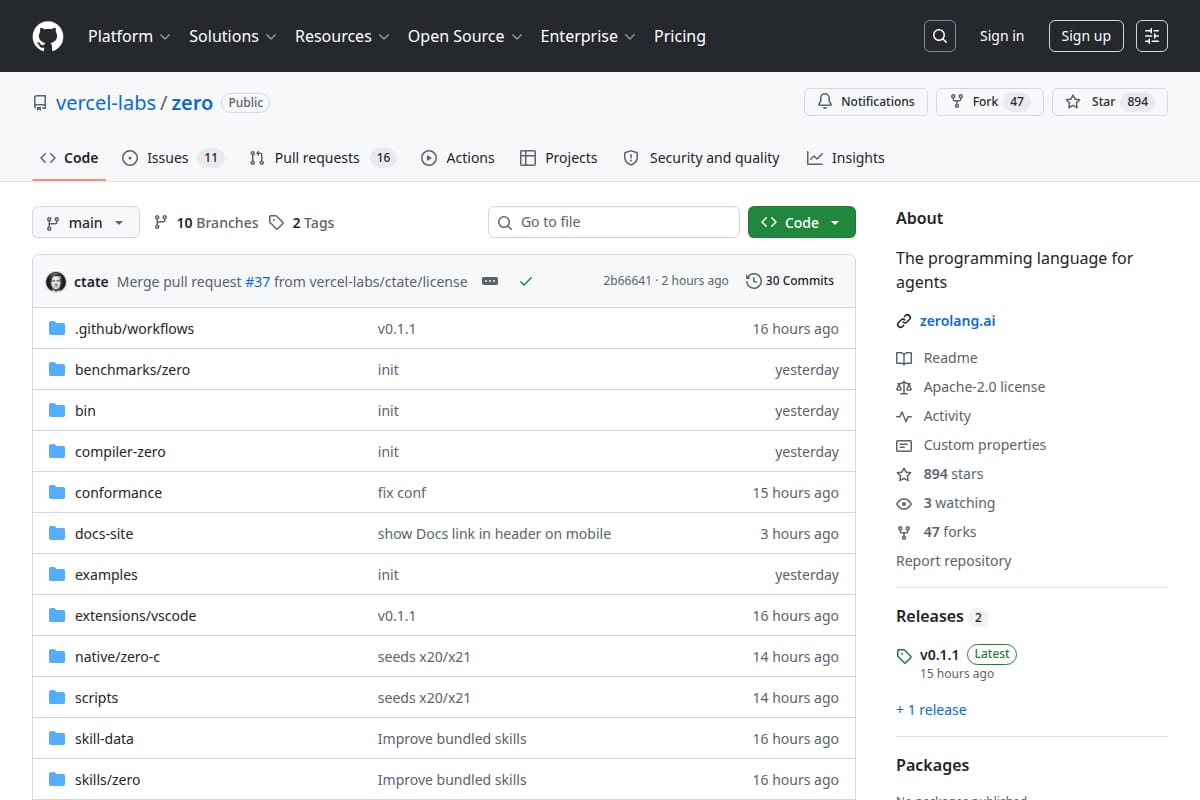Open the bin folder
Screen dimensions: 1200x800
85,411
